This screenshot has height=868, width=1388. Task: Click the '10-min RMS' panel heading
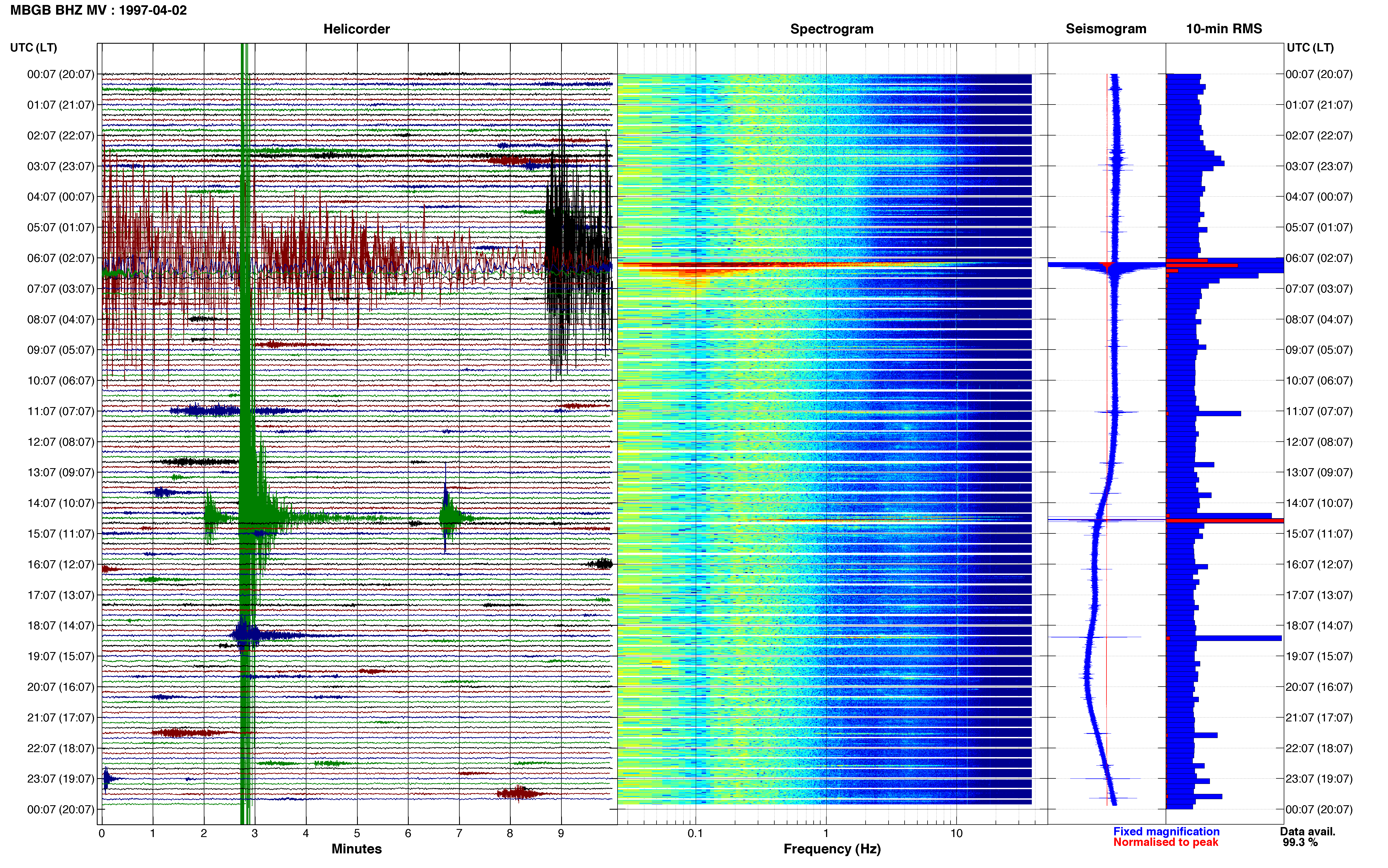(1224, 29)
